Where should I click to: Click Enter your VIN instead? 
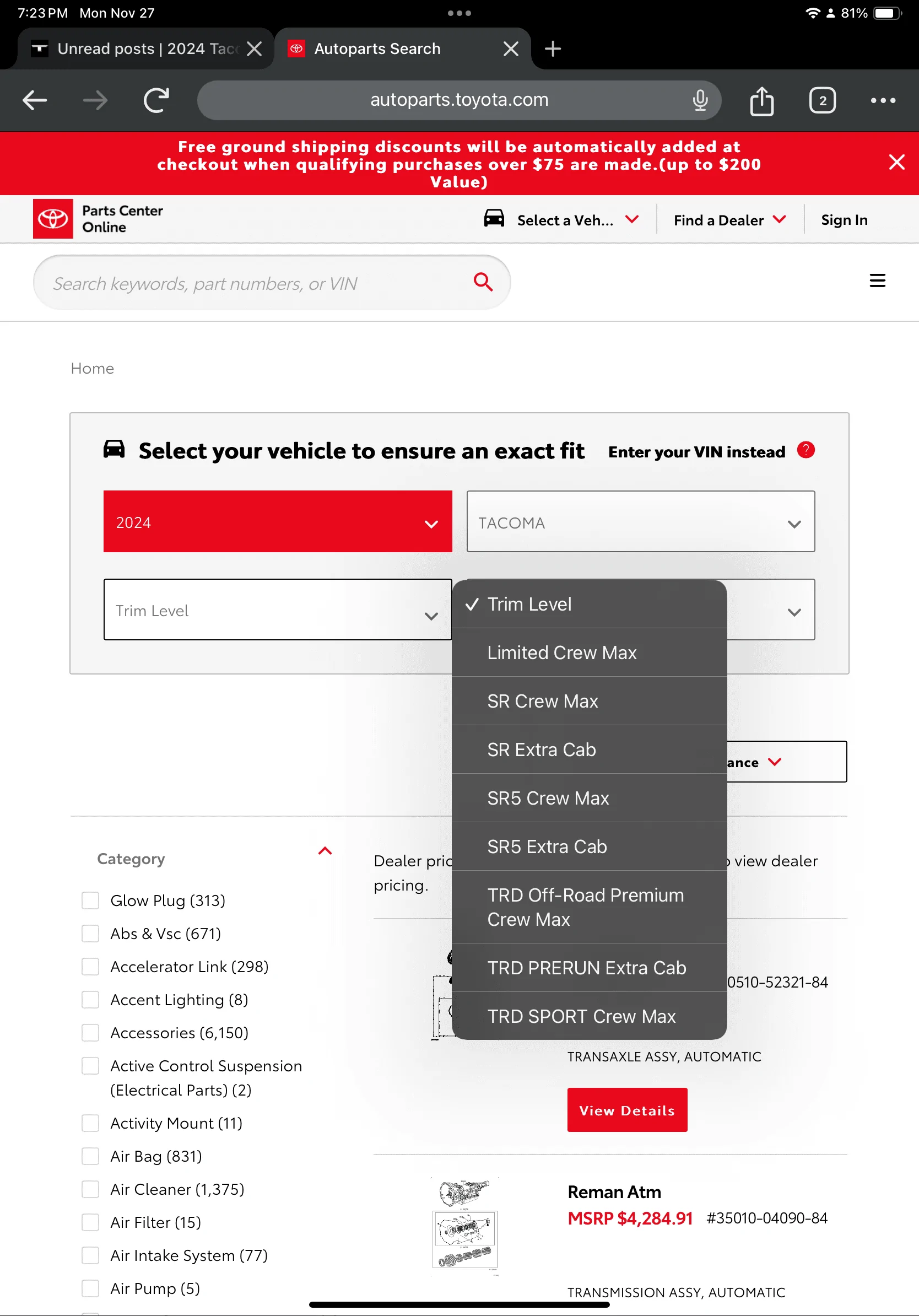(x=696, y=452)
